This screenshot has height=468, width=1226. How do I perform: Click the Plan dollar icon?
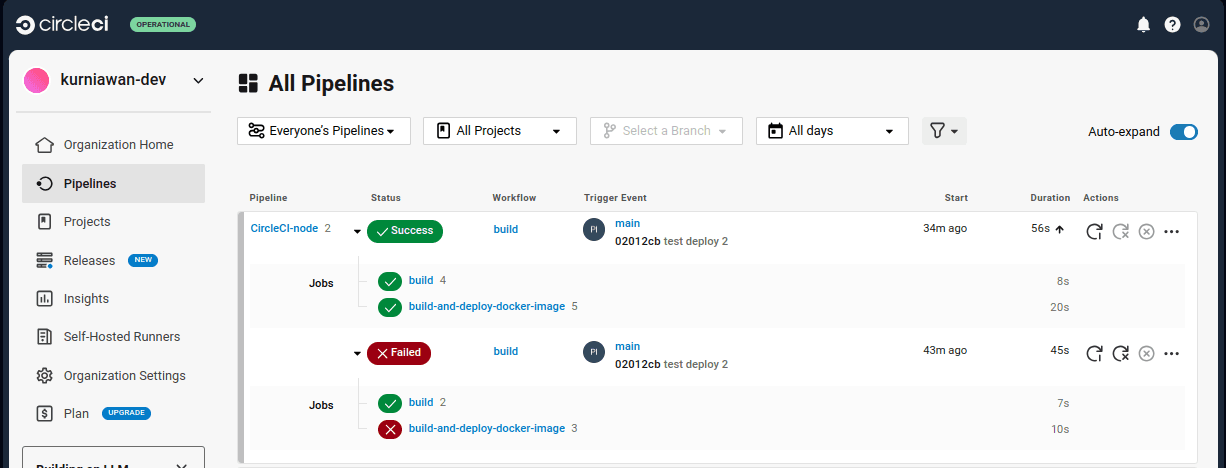pyautogui.click(x=44, y=413)
